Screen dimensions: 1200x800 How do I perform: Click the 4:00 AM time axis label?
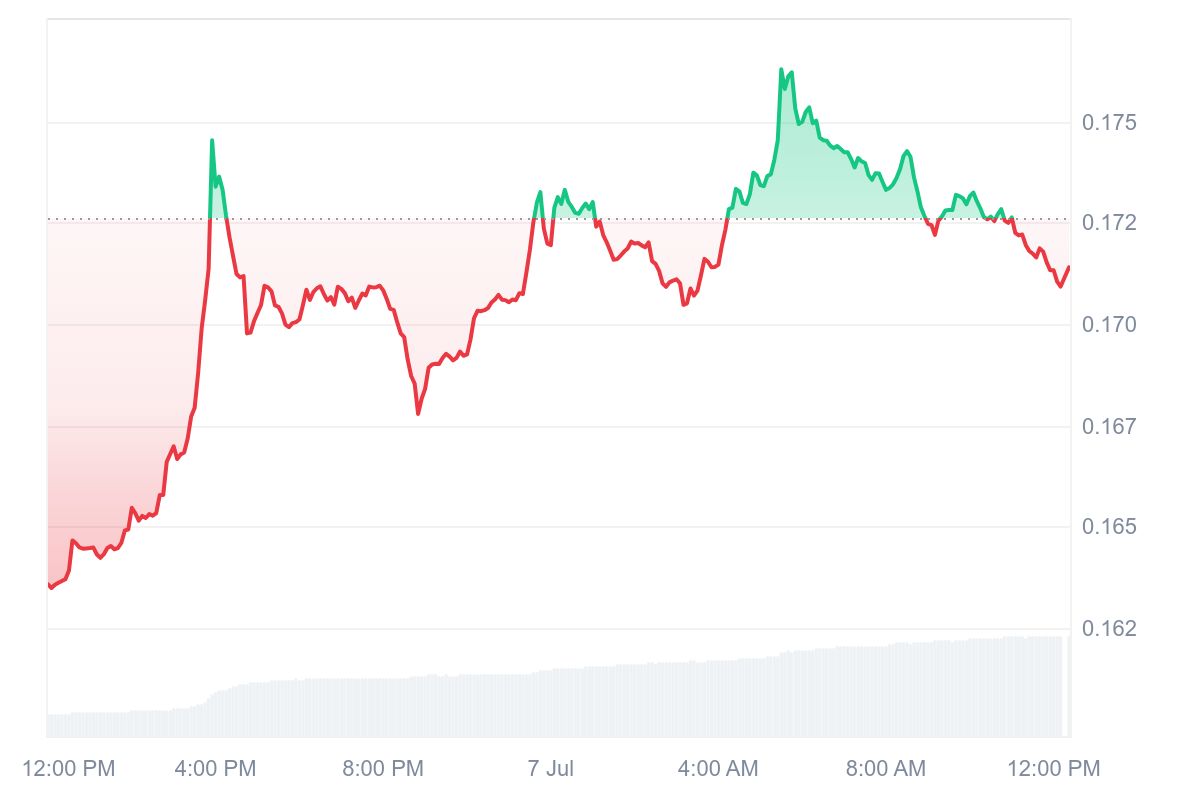tap(717, 769)
